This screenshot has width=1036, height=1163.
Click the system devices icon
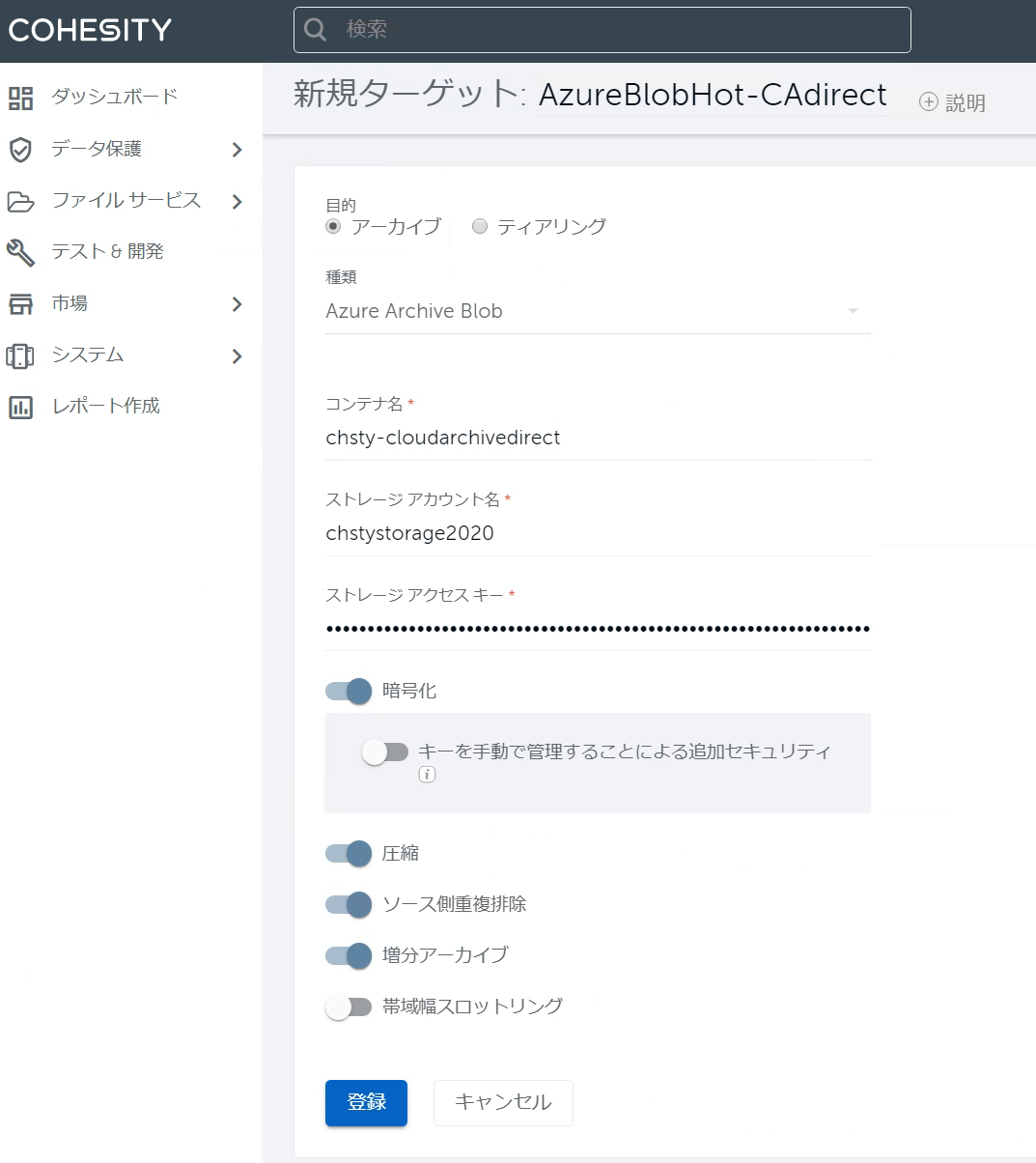click(x=20, y=355)
